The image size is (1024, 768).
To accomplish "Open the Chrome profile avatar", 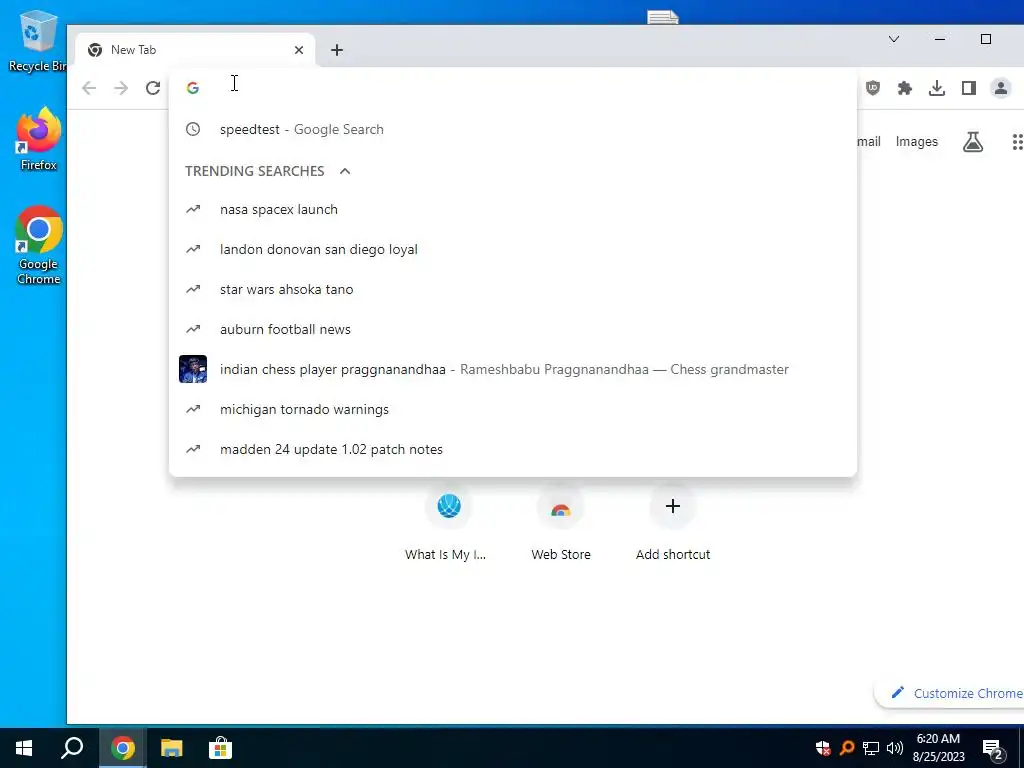I will [x=1000, y=88].
